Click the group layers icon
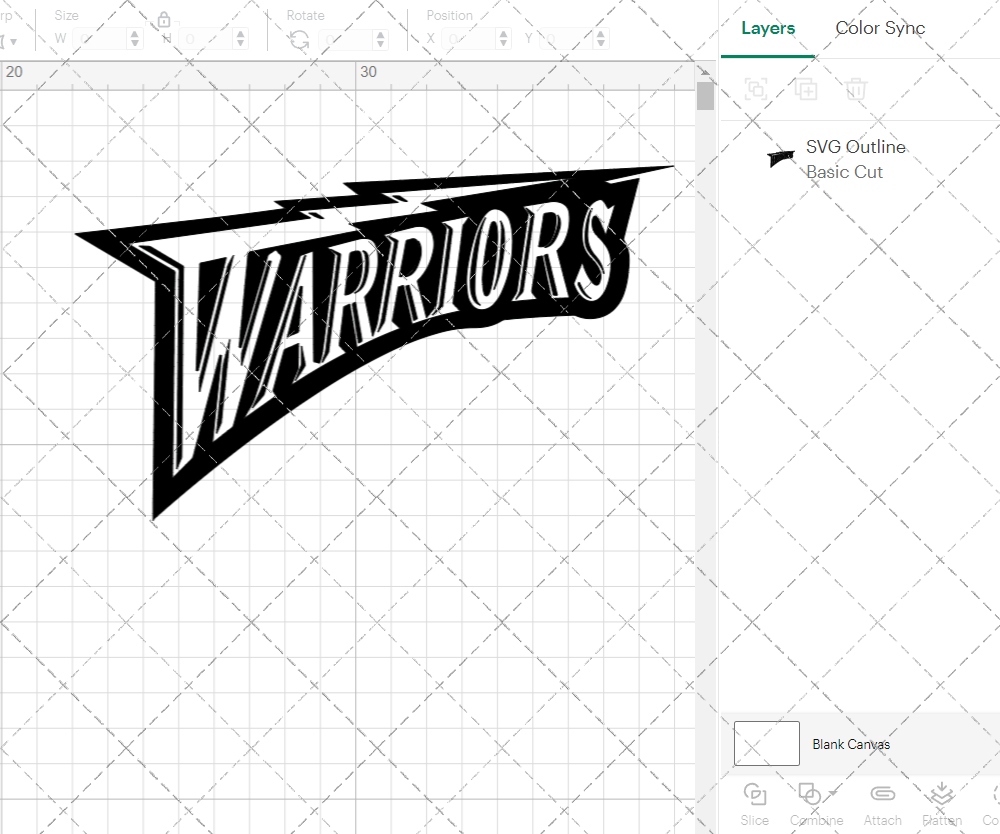Screen dimensions: 1000x834 [x=757, y=89]
